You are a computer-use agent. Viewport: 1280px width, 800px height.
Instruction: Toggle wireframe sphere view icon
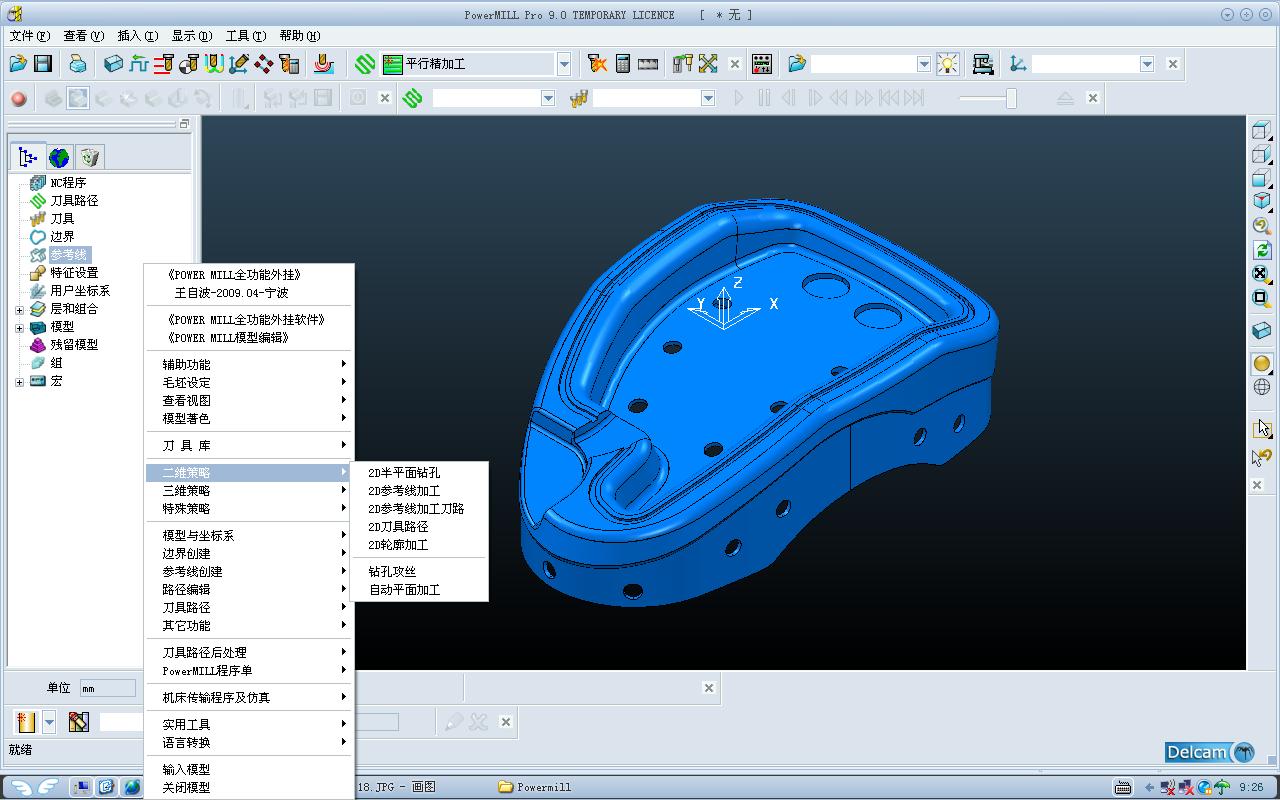1262,388
